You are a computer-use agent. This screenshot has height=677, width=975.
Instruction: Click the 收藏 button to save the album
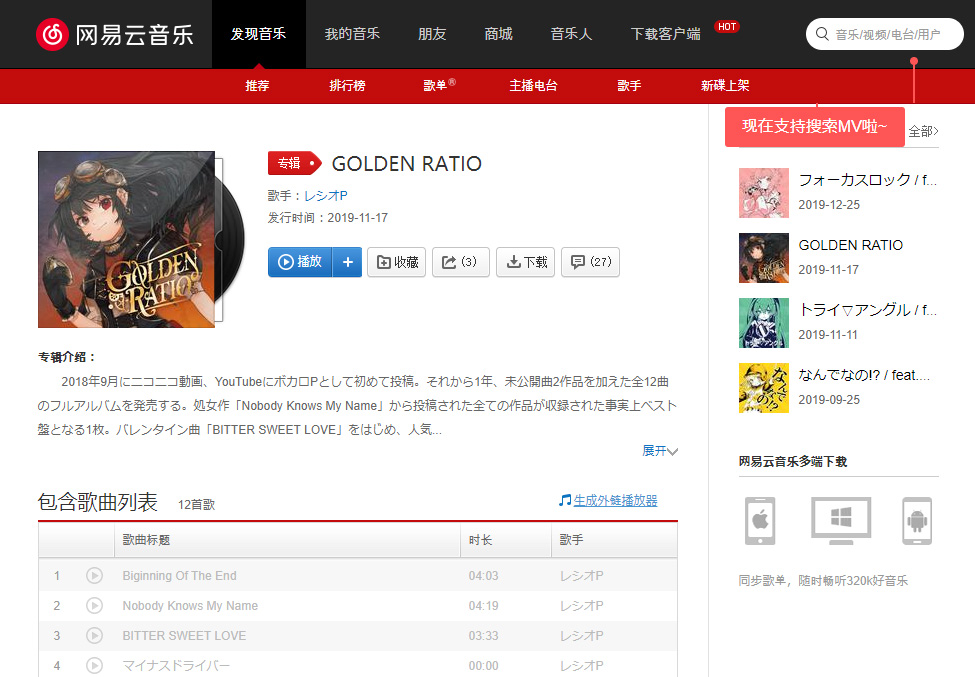click(x=397, y=262)
